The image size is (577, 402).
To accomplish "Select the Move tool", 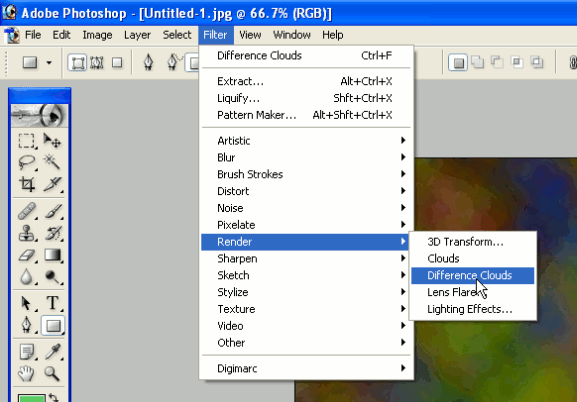I will click(52, 141).
